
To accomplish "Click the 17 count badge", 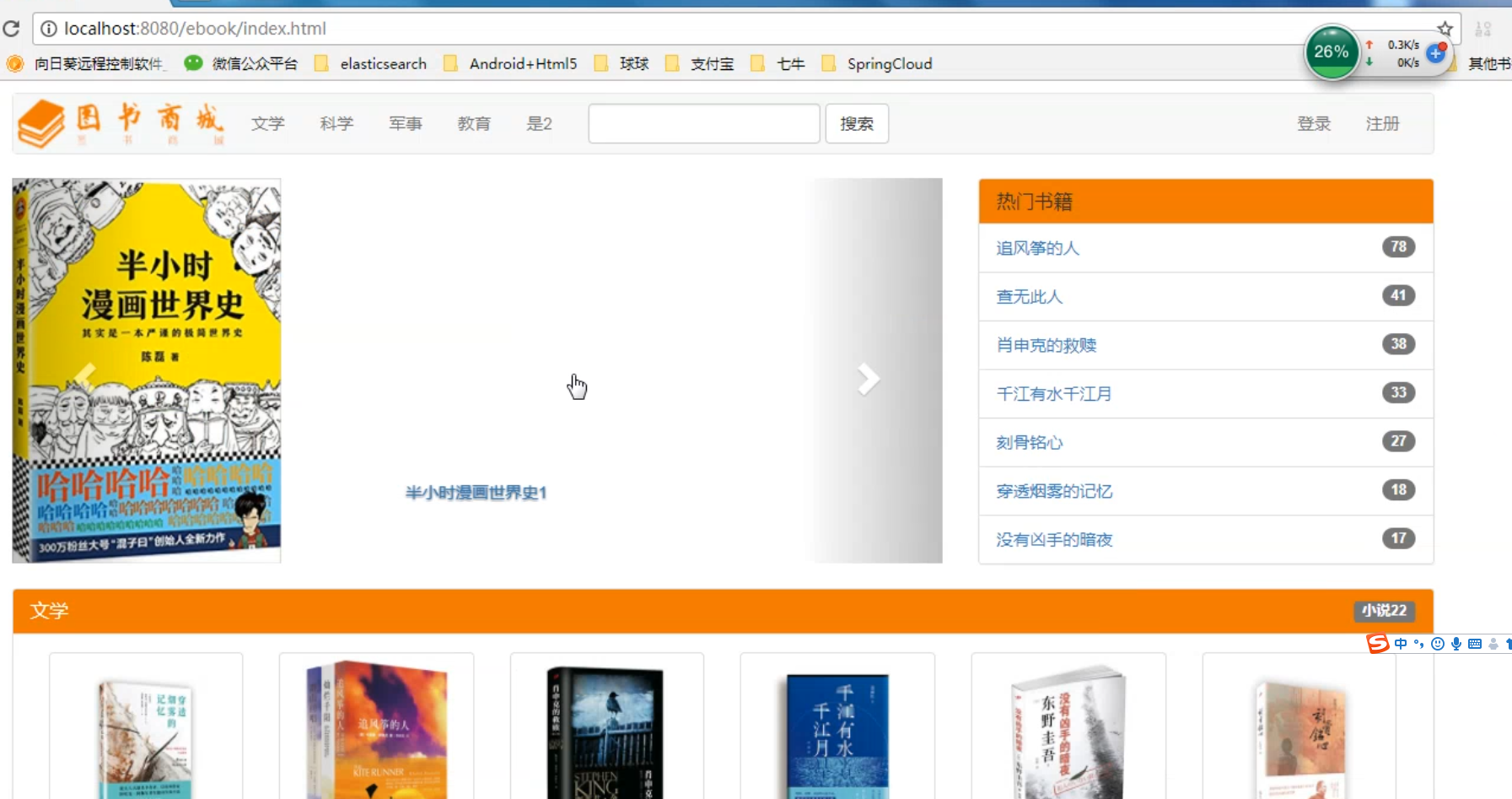I will 1399,538.
